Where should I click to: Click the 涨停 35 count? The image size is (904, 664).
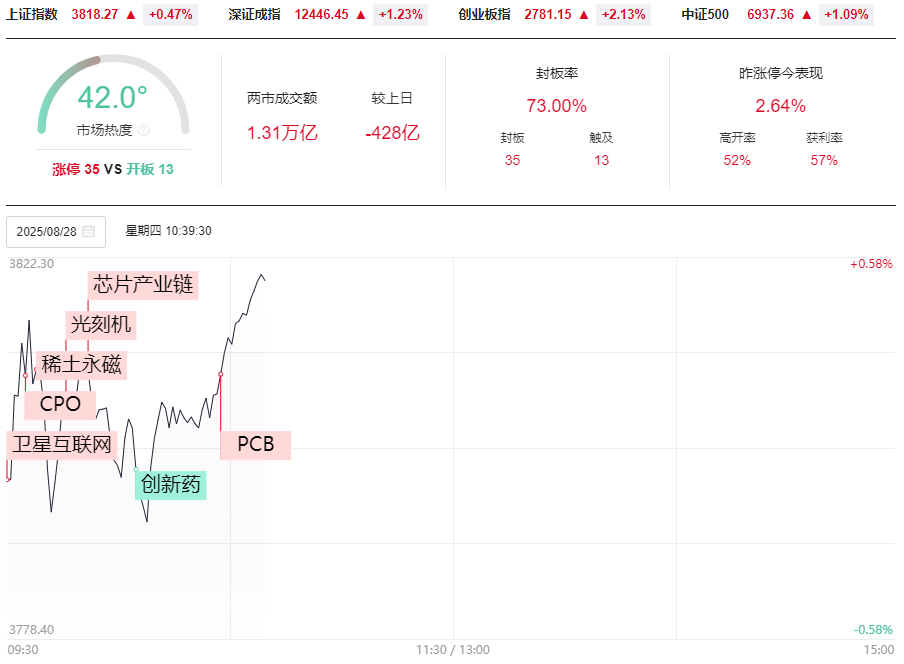click(x=76, y=169)
